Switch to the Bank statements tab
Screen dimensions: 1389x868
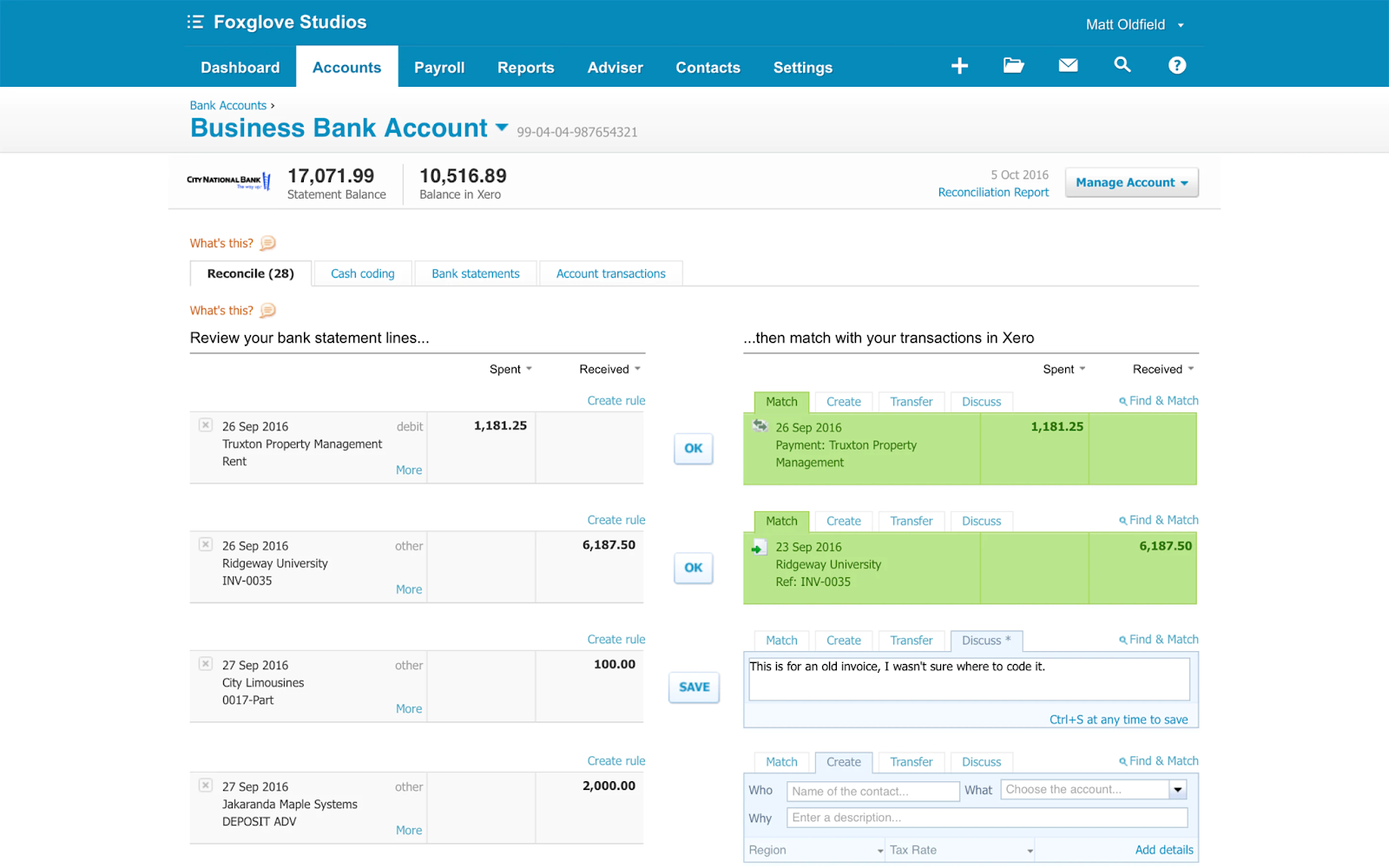click(x=476, y=273)
